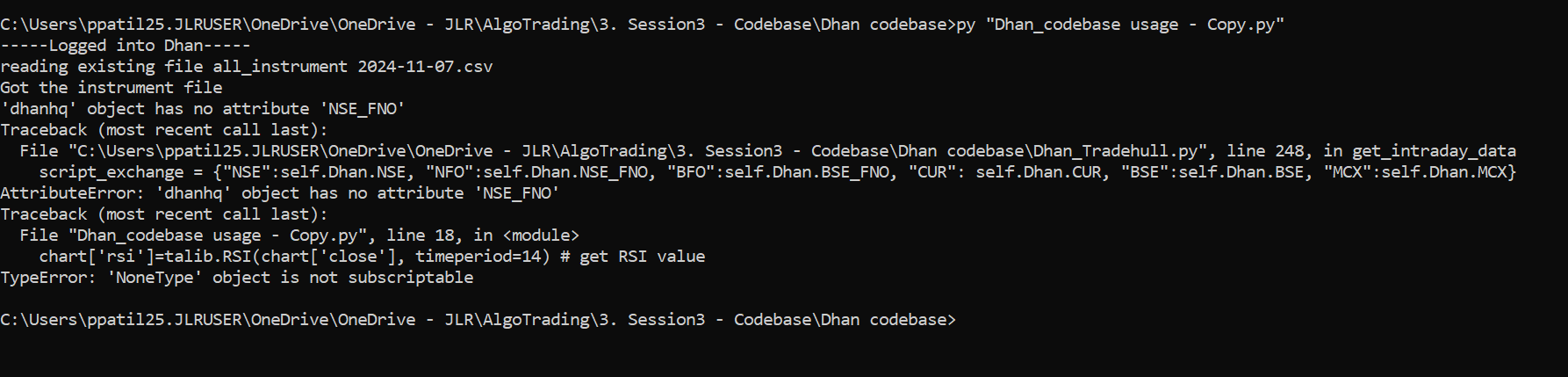Click the "-----Logged into Dhan-----" output line

click(126, 46)
